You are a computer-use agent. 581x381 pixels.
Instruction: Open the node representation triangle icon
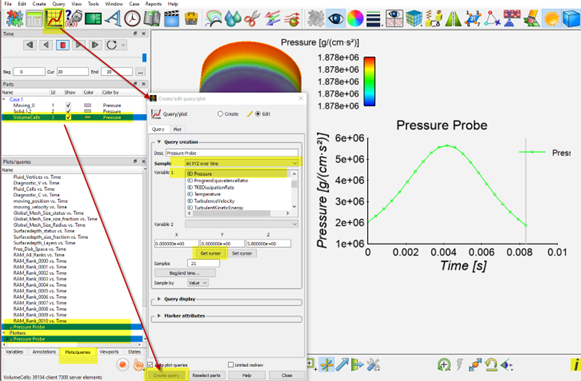click(492, 18)
